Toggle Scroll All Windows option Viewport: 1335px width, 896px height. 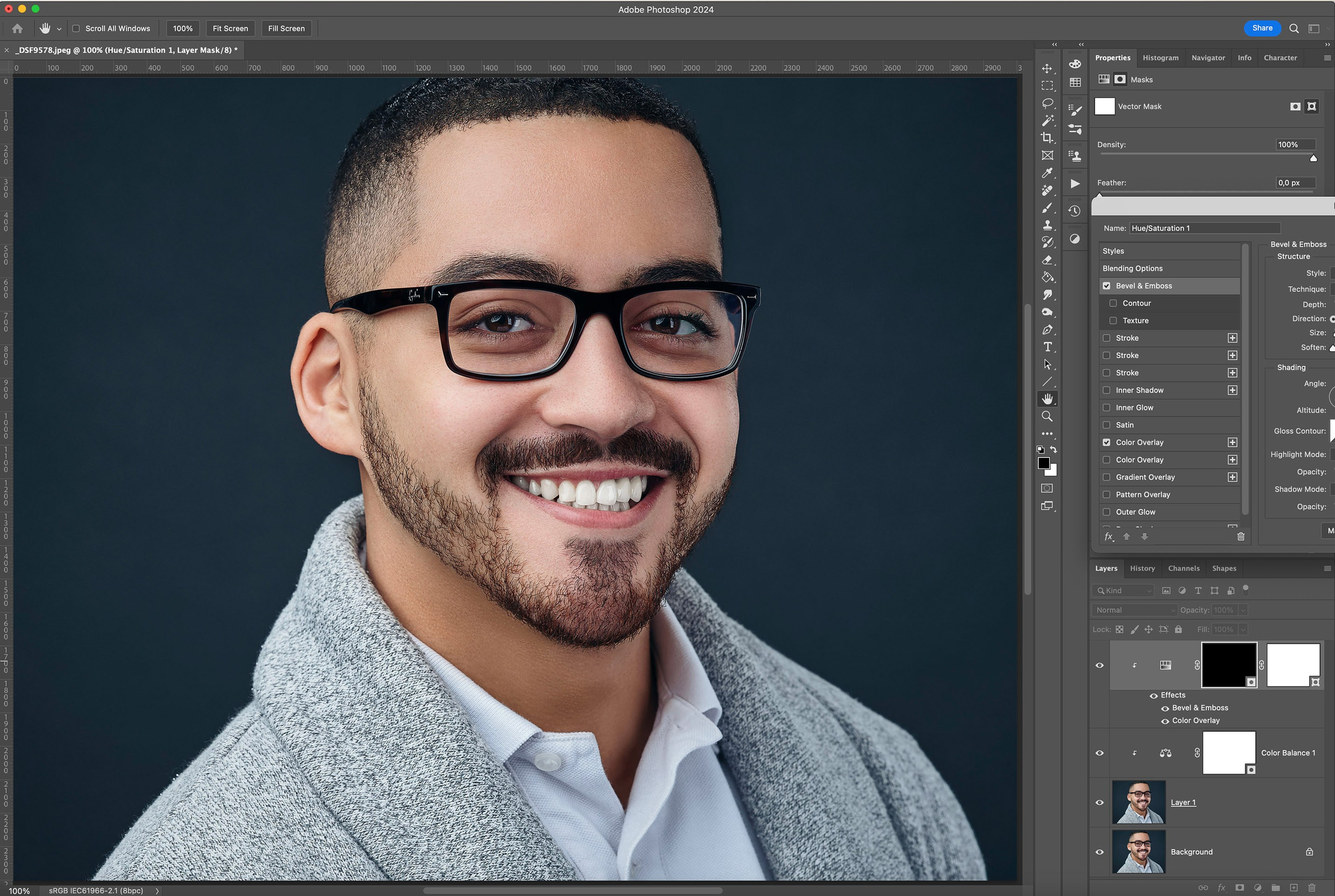coord(77,28)
